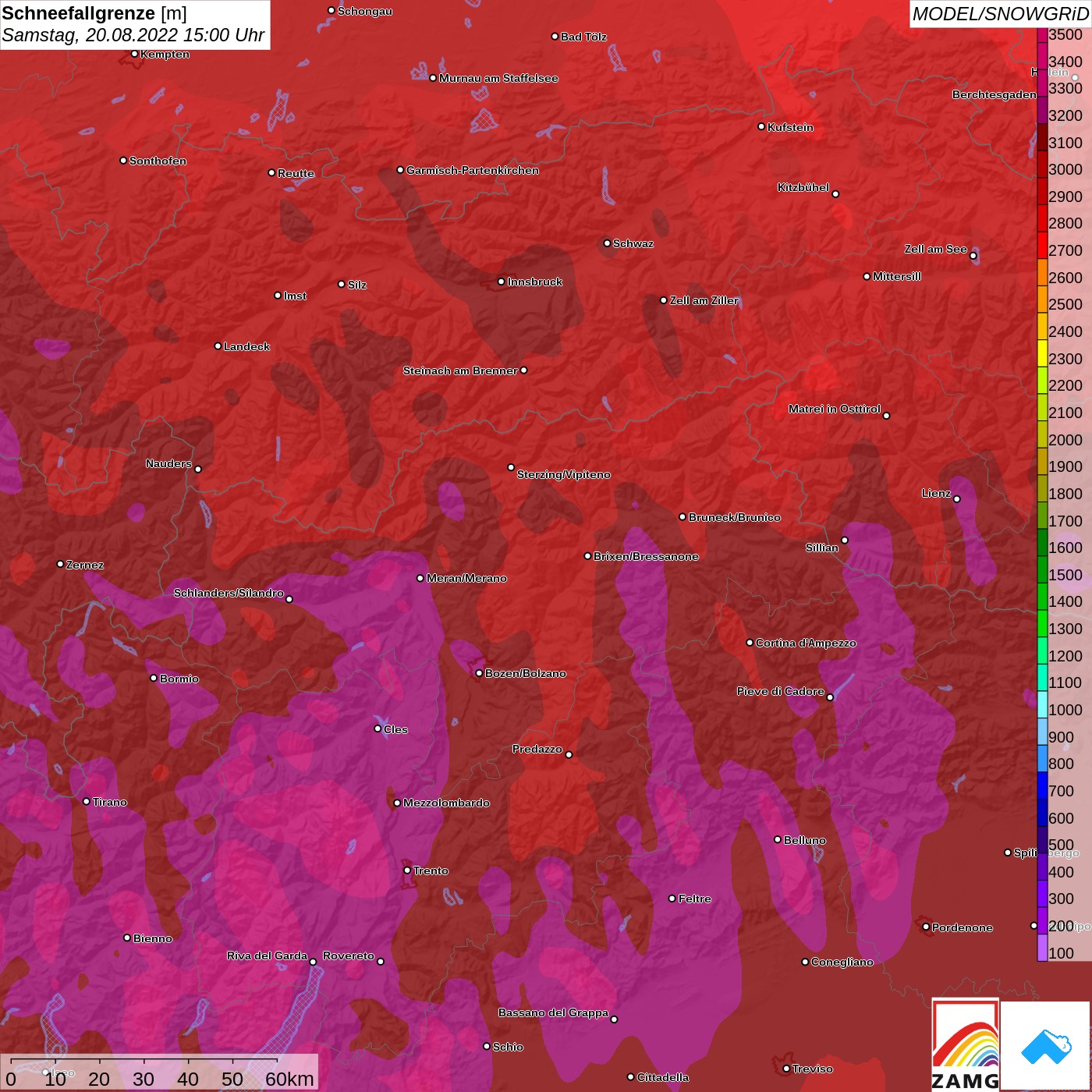
Task: Click the Berchtesgaden label
Action: [994, 94]
